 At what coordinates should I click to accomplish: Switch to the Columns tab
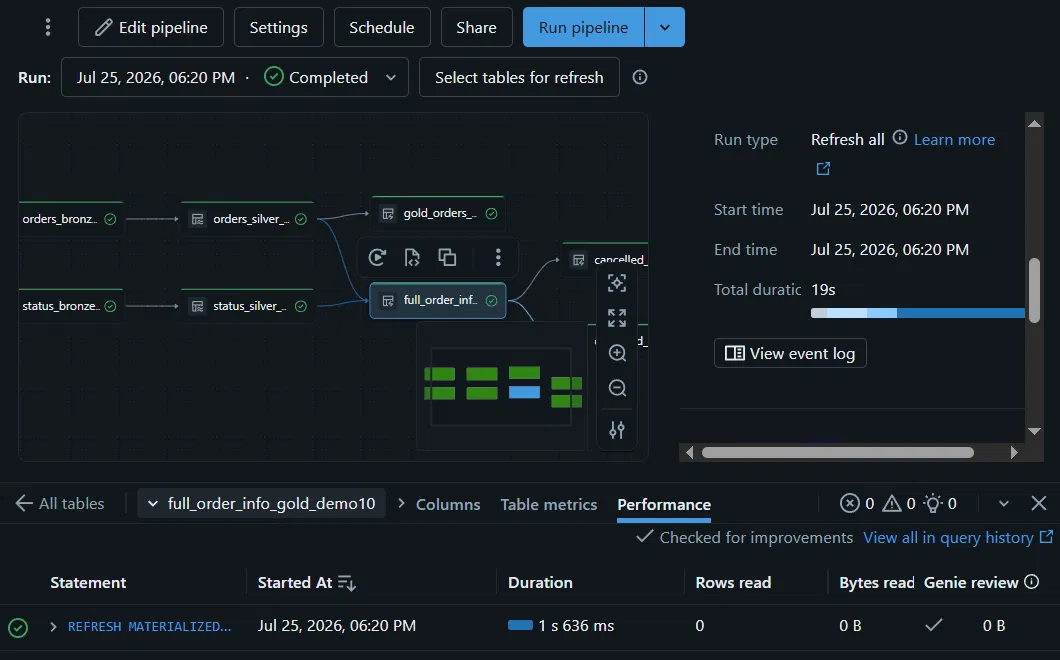click(x=448, y=504)
